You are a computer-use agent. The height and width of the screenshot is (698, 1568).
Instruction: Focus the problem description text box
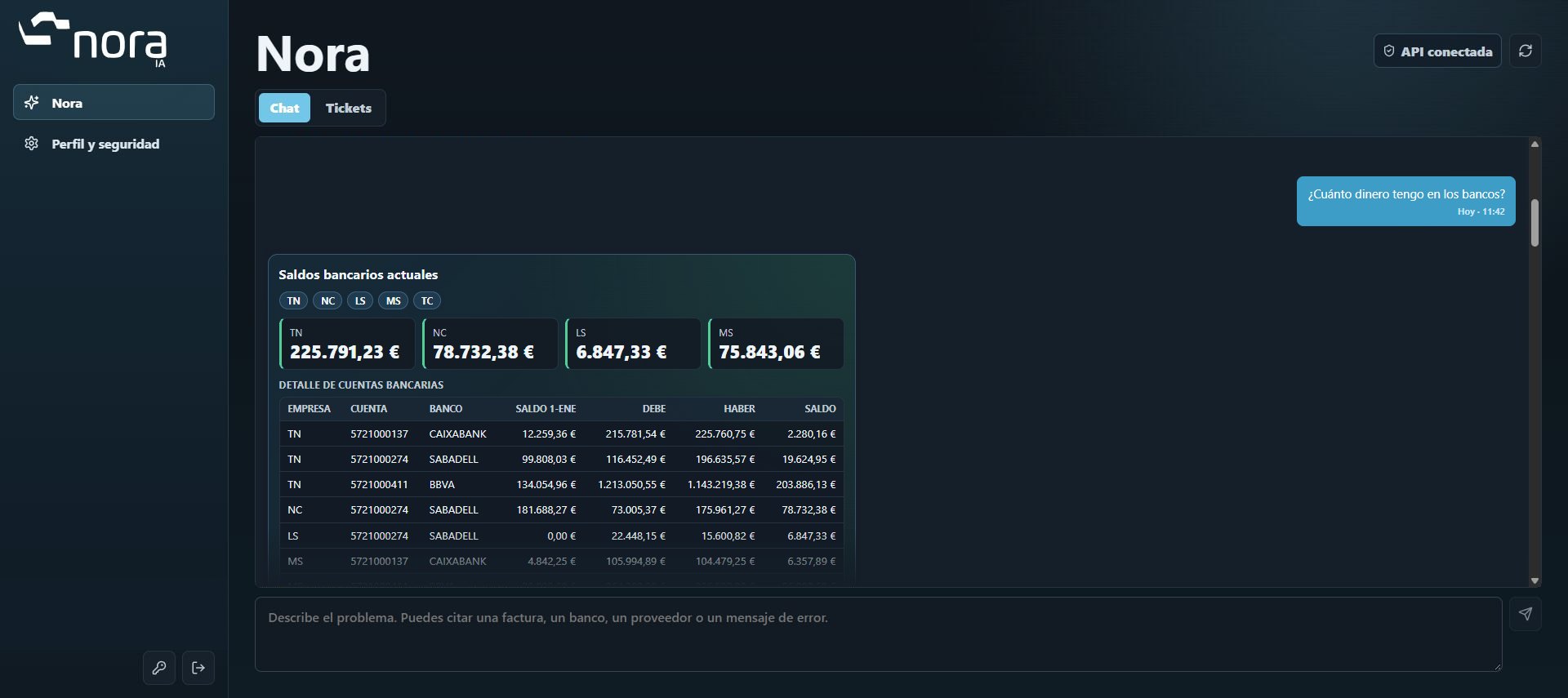[x=878, y=634]
